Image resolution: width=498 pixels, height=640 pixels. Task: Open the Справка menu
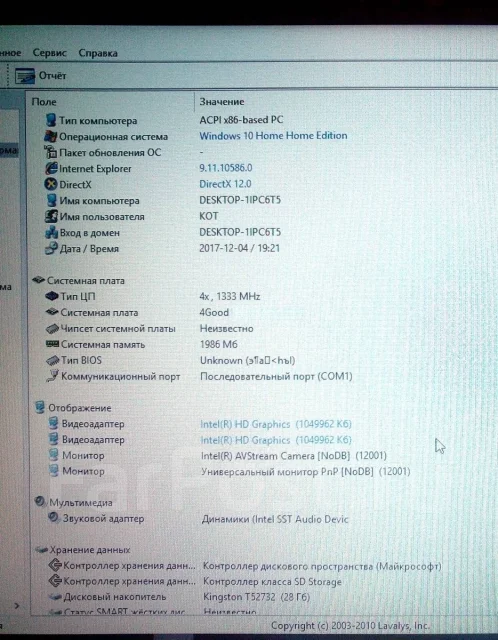pyautogui.click(x=98, y=53)
